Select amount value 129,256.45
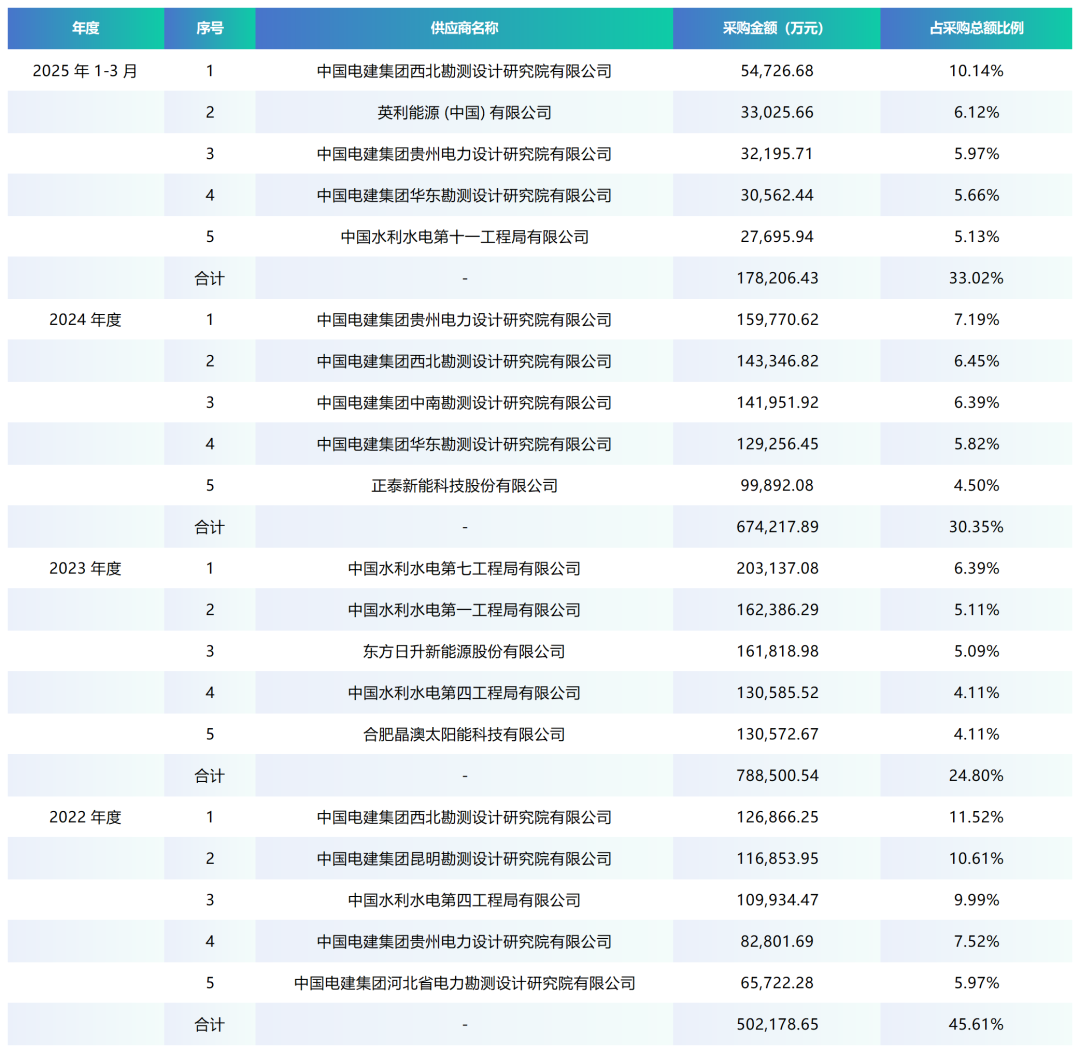 click(x=777, y=444)
